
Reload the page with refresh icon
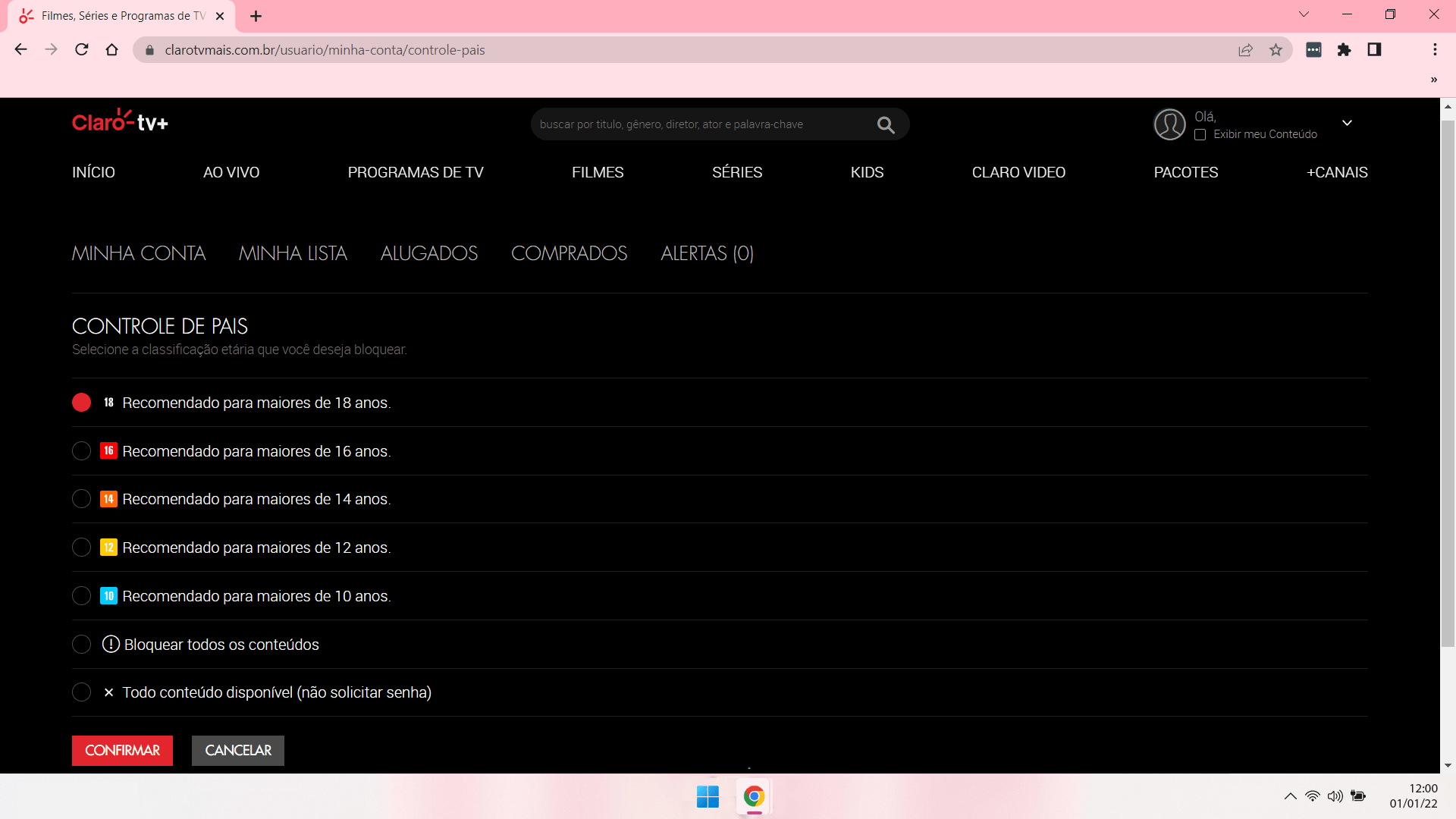tap(81, 50)
